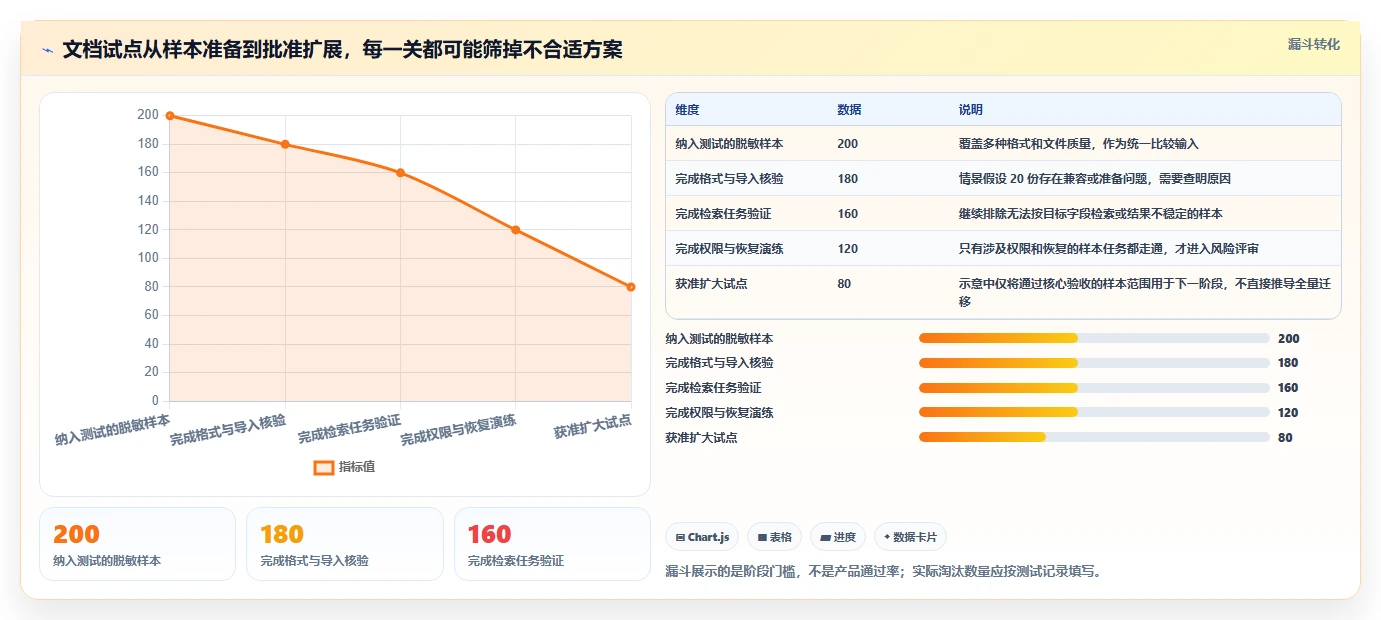Click the orange 指标值 legend swatch

(x=324, y=467)
